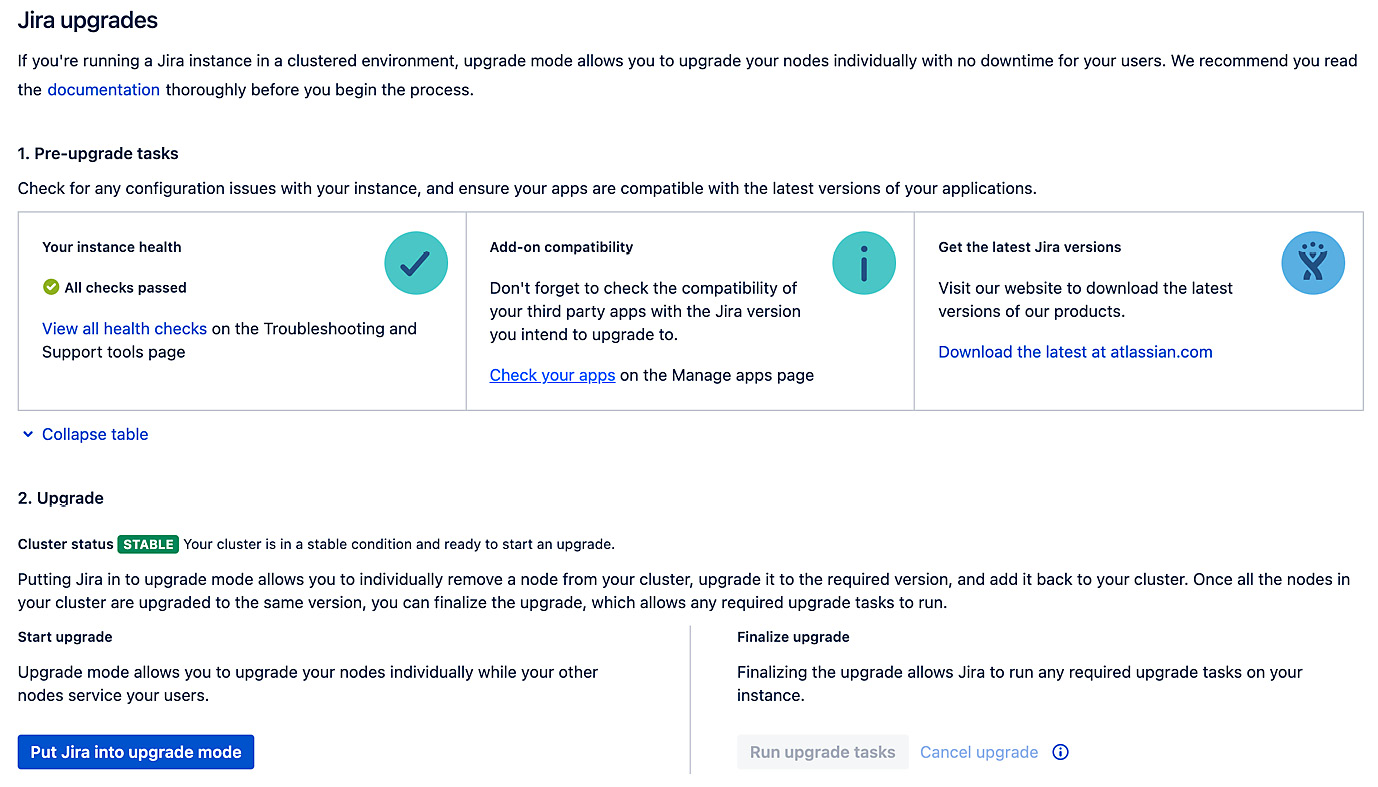Click the Get the latest Jira versions card
Screen dimensions: 1378x787
(x=1138, y=310)
